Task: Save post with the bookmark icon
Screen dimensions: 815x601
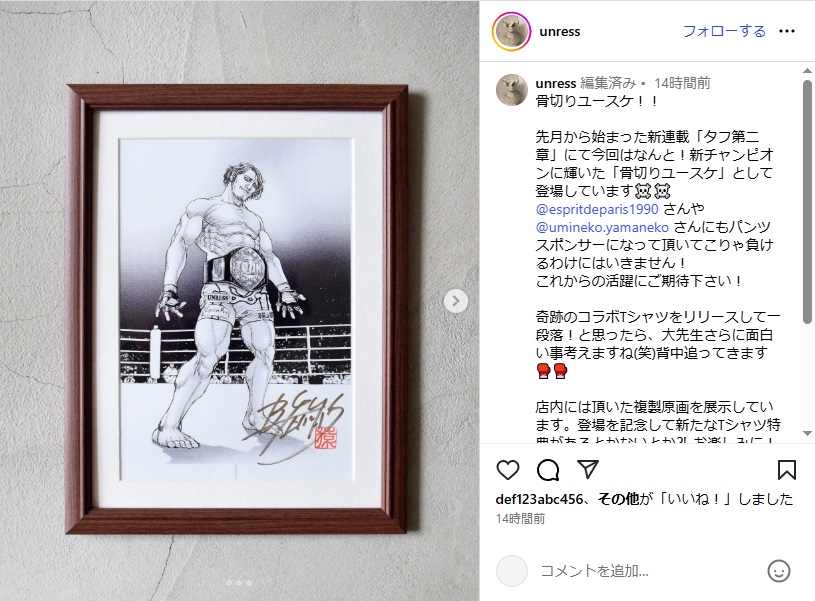Action: click(x=786, y=470)
